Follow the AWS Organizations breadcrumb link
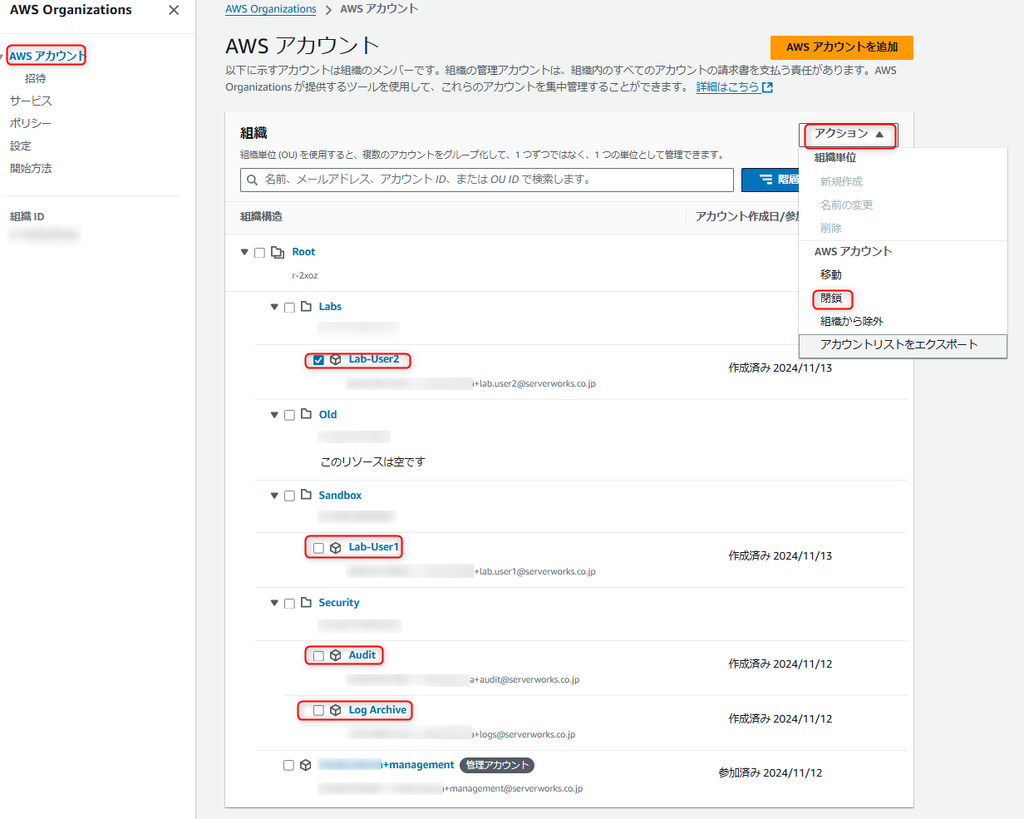Screen dimensions: 1024x819 (270, 9)
